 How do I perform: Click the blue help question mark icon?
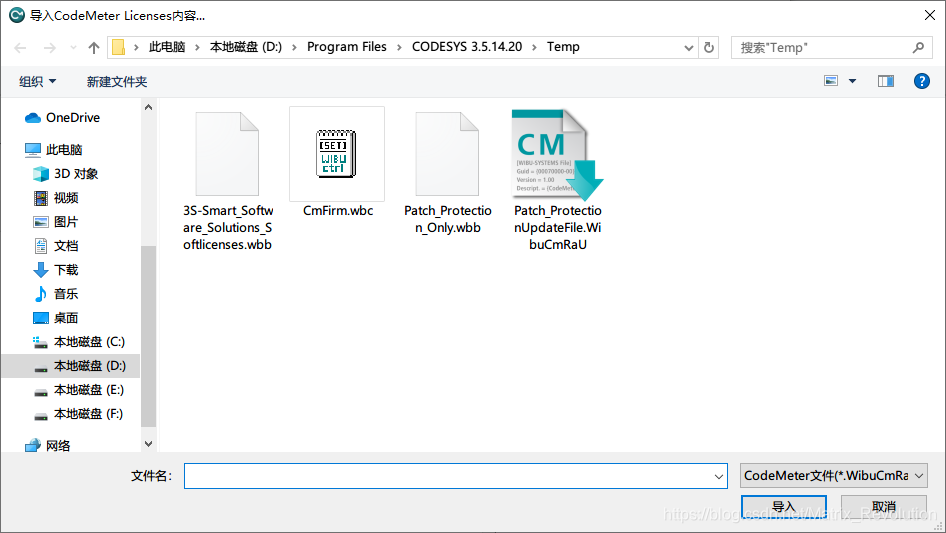pos(922,81)
